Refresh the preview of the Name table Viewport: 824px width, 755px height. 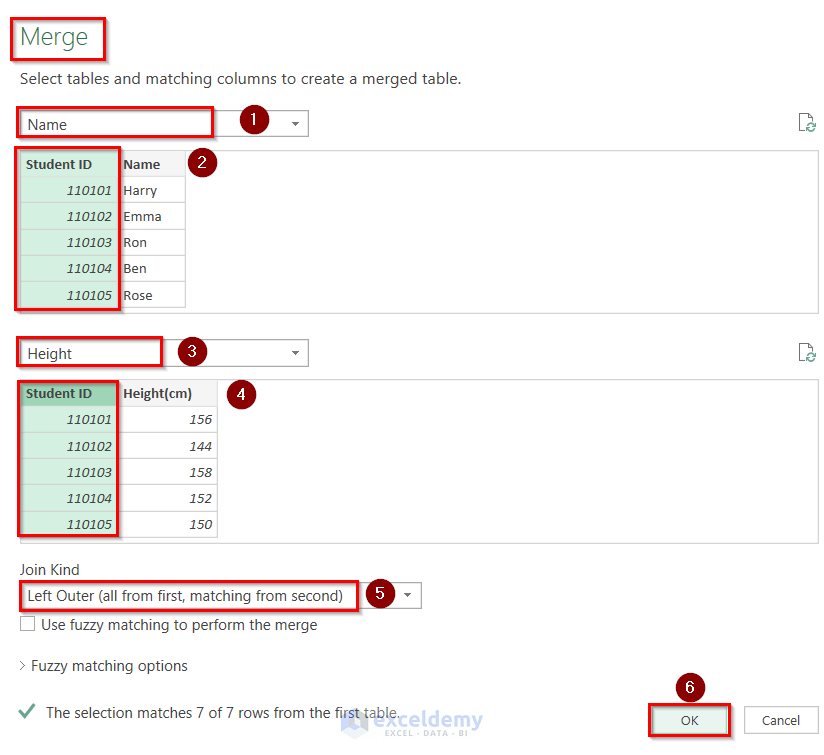pos(808,122)
